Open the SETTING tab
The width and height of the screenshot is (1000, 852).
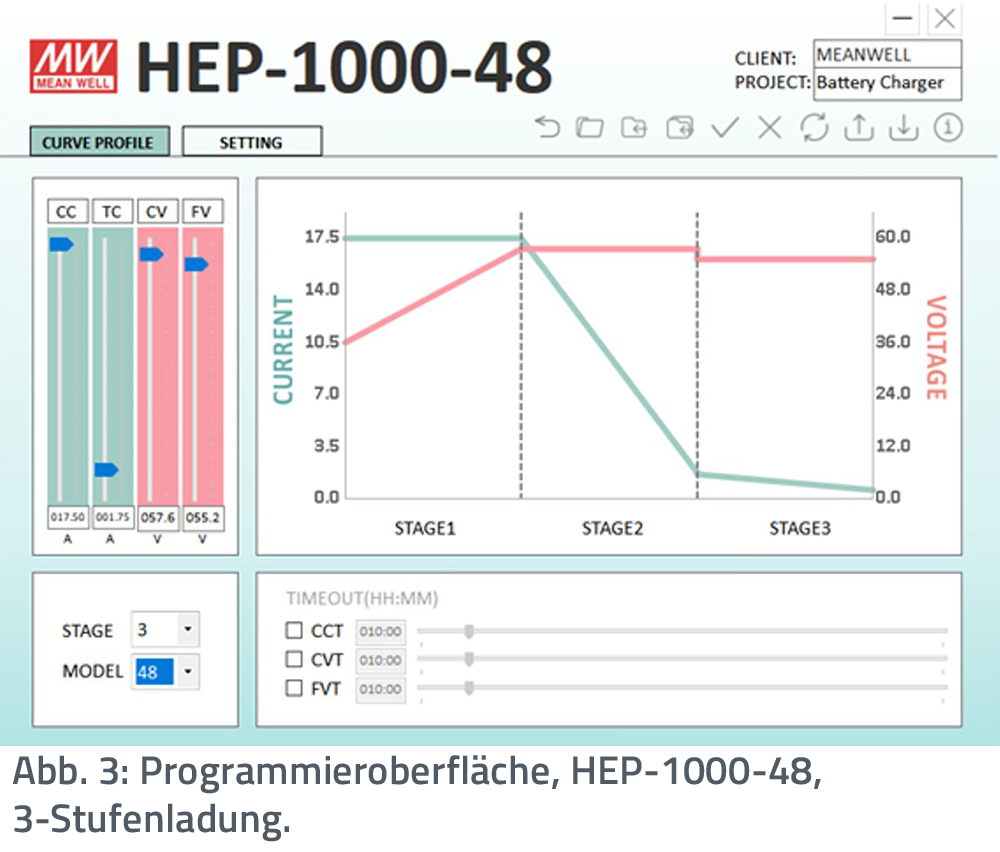pos(252,142)
